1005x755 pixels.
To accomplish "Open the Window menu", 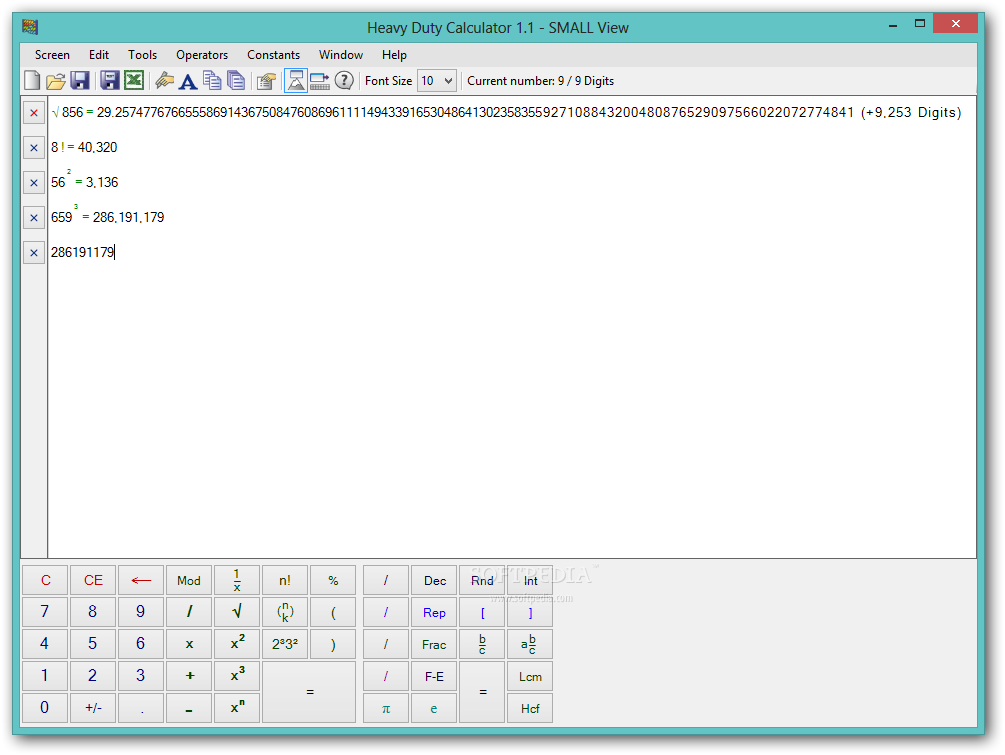I will tap(341, 54).
